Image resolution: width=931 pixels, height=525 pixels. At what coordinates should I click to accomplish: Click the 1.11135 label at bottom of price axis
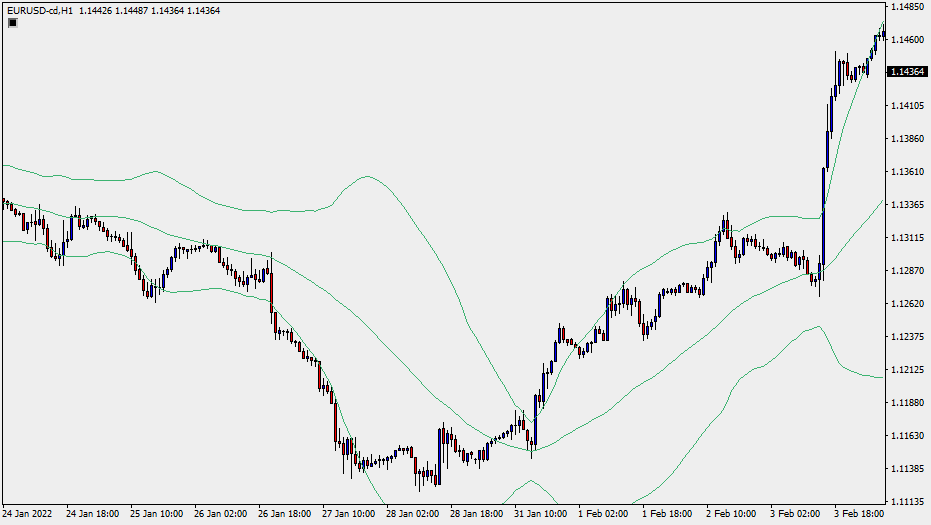(x=906, y=502)
